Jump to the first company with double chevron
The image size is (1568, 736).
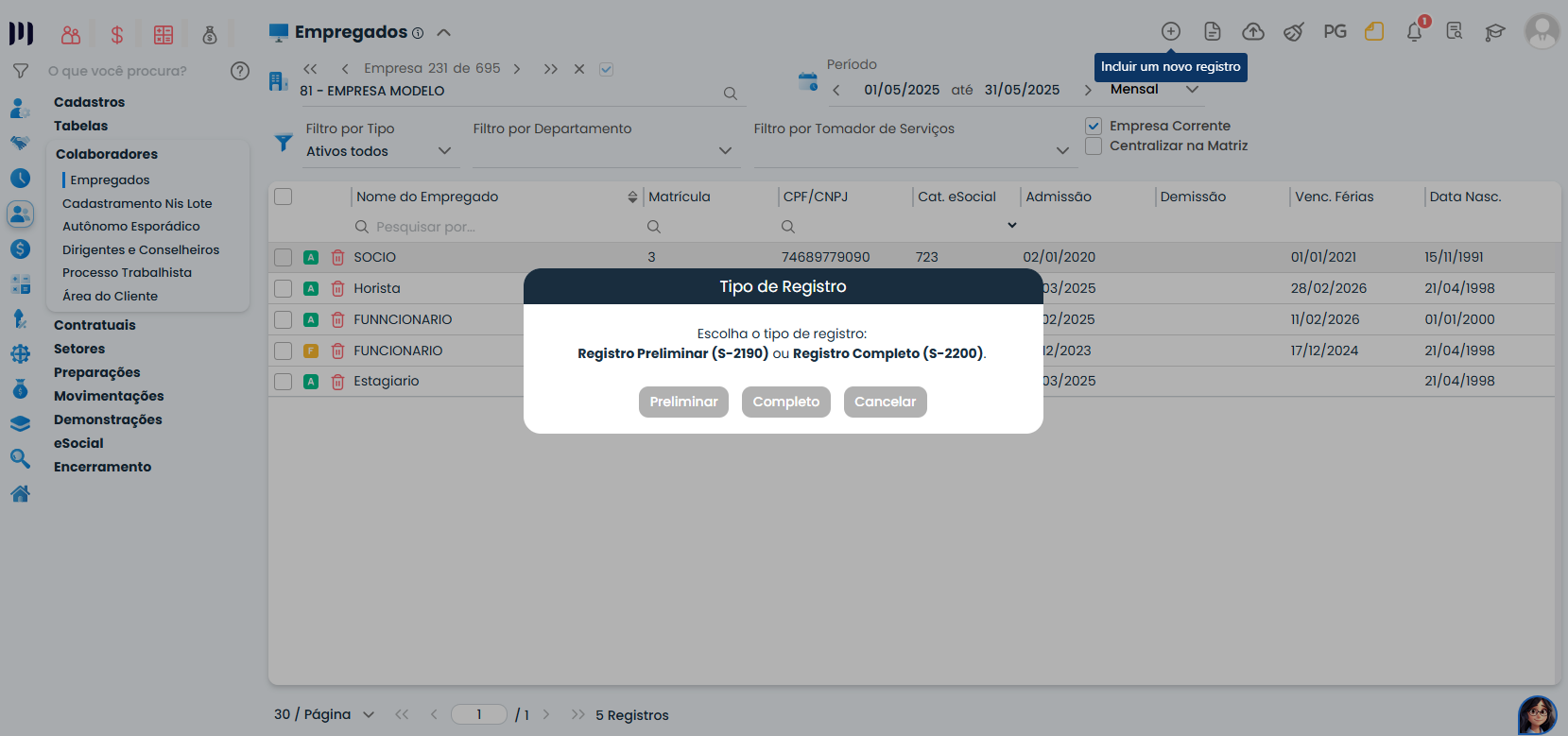310,69
